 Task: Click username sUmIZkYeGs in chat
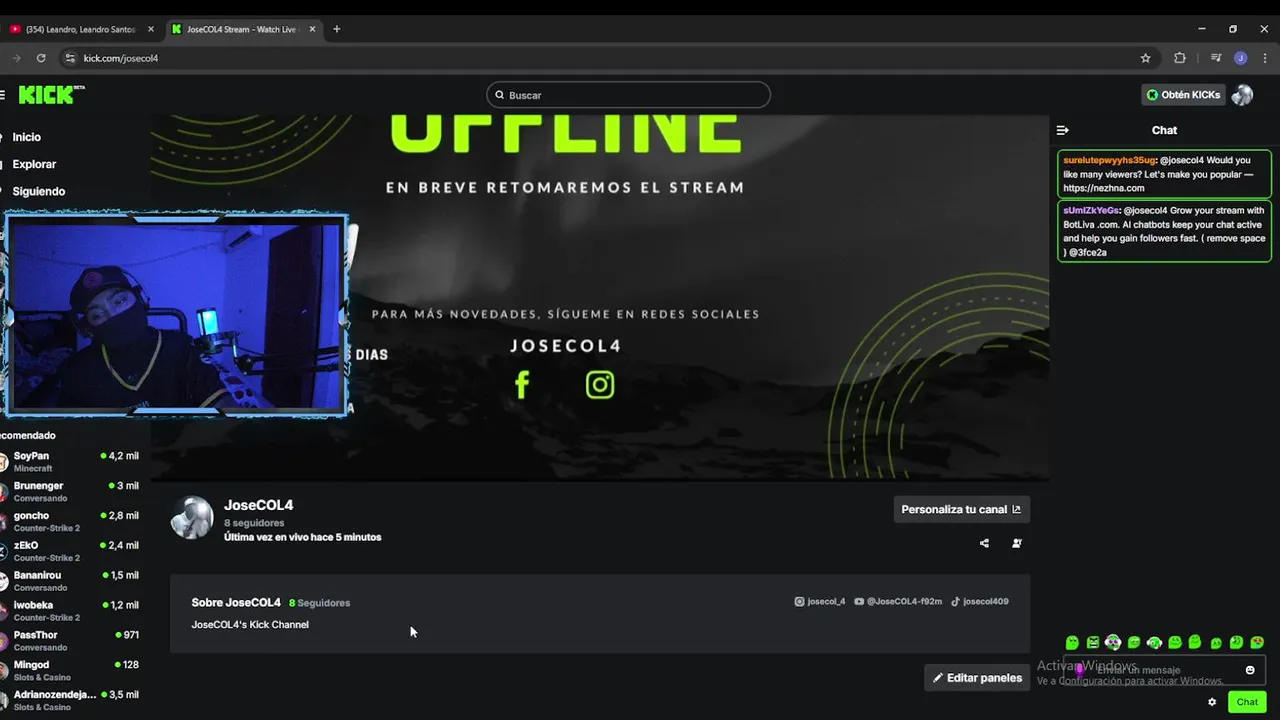pos(1090,210)
